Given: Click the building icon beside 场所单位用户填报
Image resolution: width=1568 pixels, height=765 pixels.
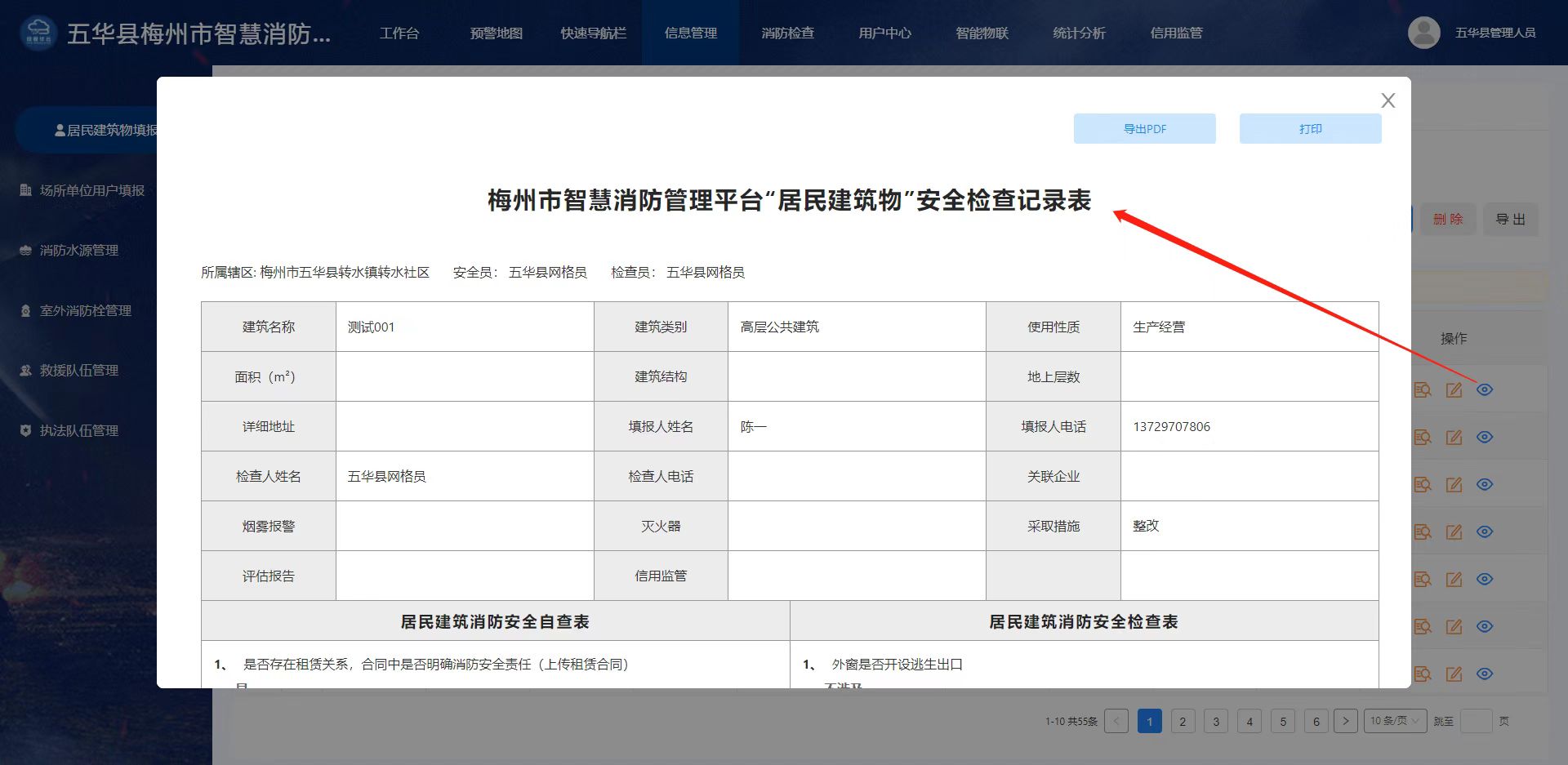Looking at the screenshot, I should click(25, 190).
